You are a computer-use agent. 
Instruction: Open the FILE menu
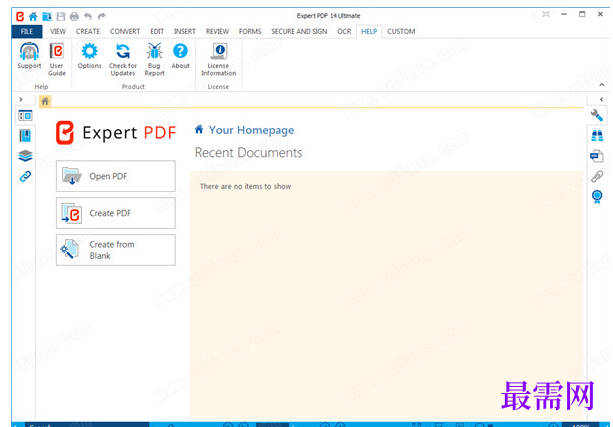click(x=27, y=31)
